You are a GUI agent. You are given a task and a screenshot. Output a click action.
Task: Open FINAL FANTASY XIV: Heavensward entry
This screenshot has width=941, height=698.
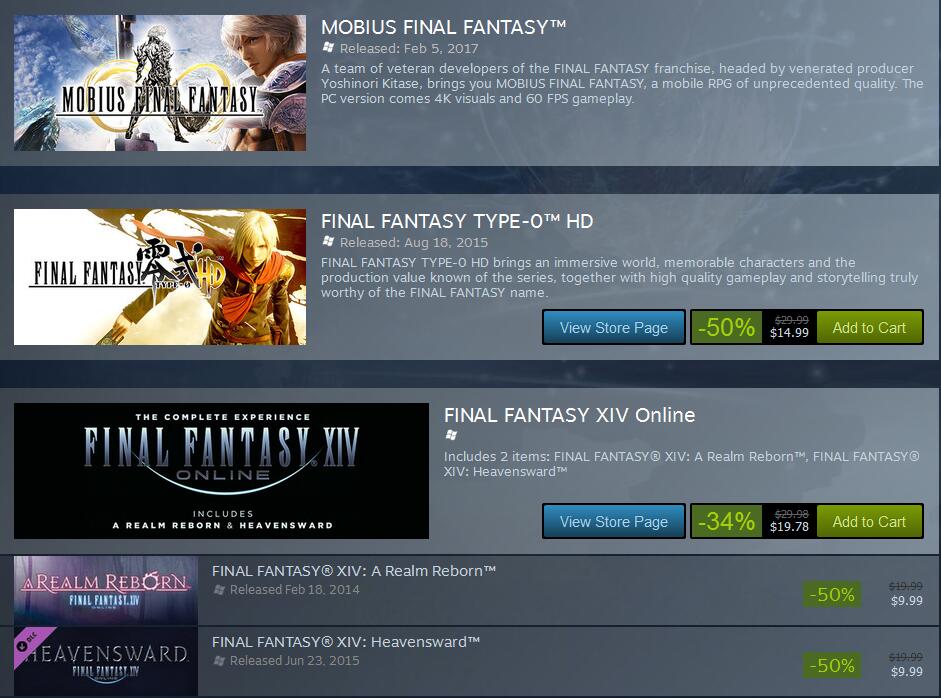(346, 642)
